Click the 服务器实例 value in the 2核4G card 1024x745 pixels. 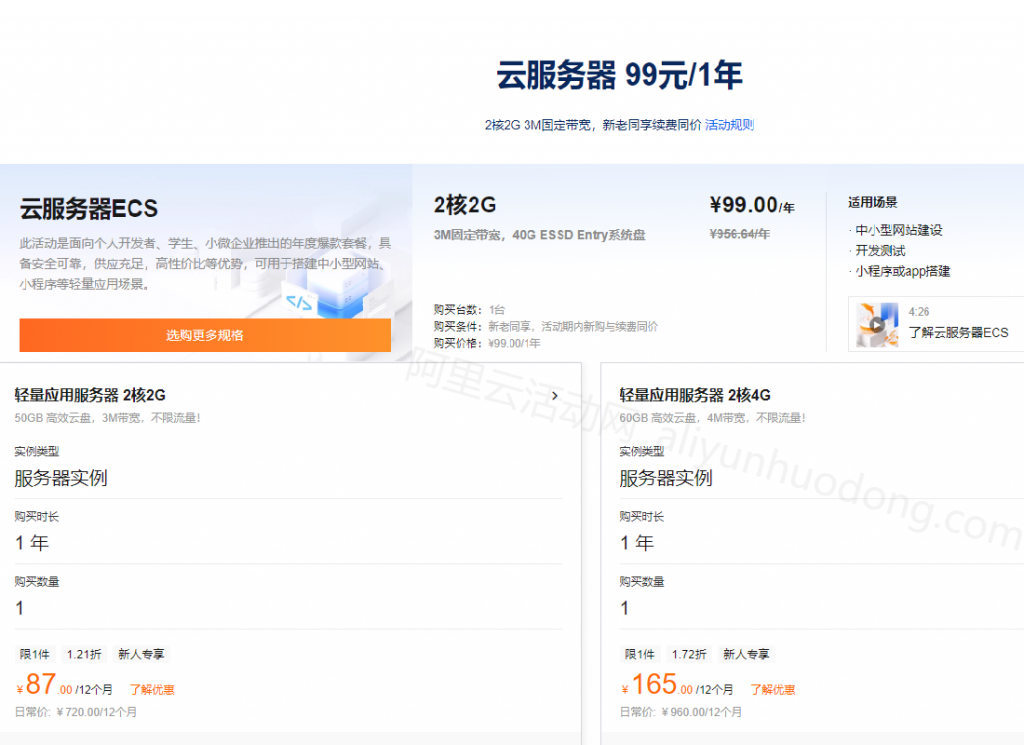(x=665, y=478)
